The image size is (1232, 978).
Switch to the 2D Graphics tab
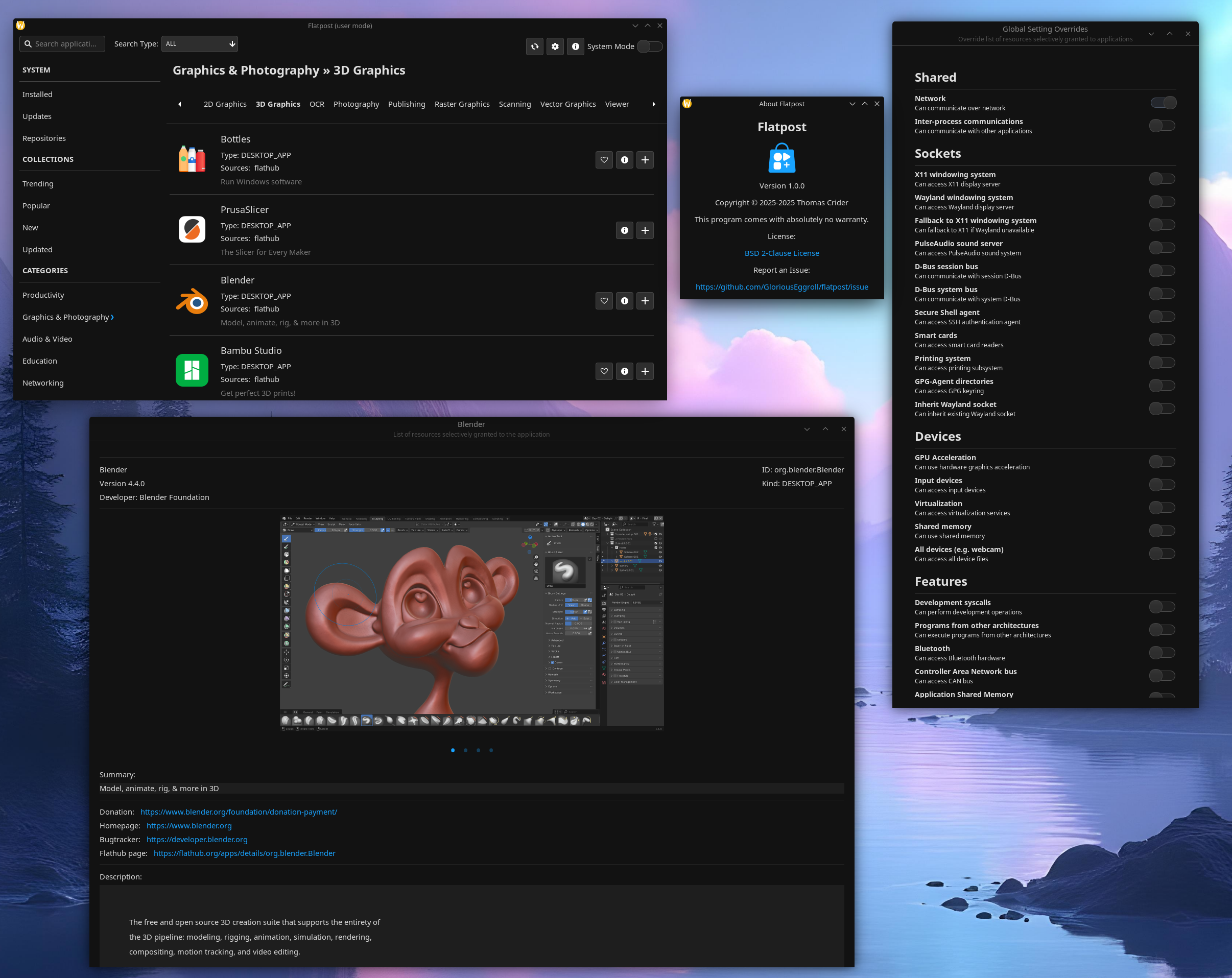pos(225,104)
